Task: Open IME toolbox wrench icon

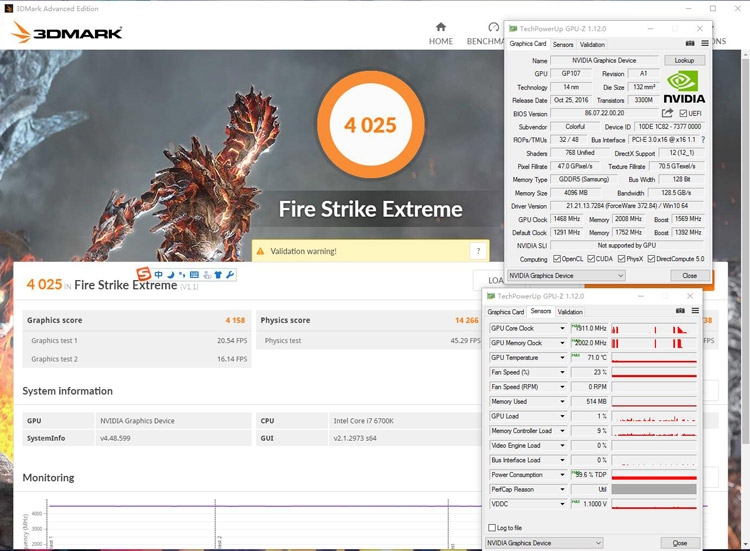Action: click(x=230, y=275)
